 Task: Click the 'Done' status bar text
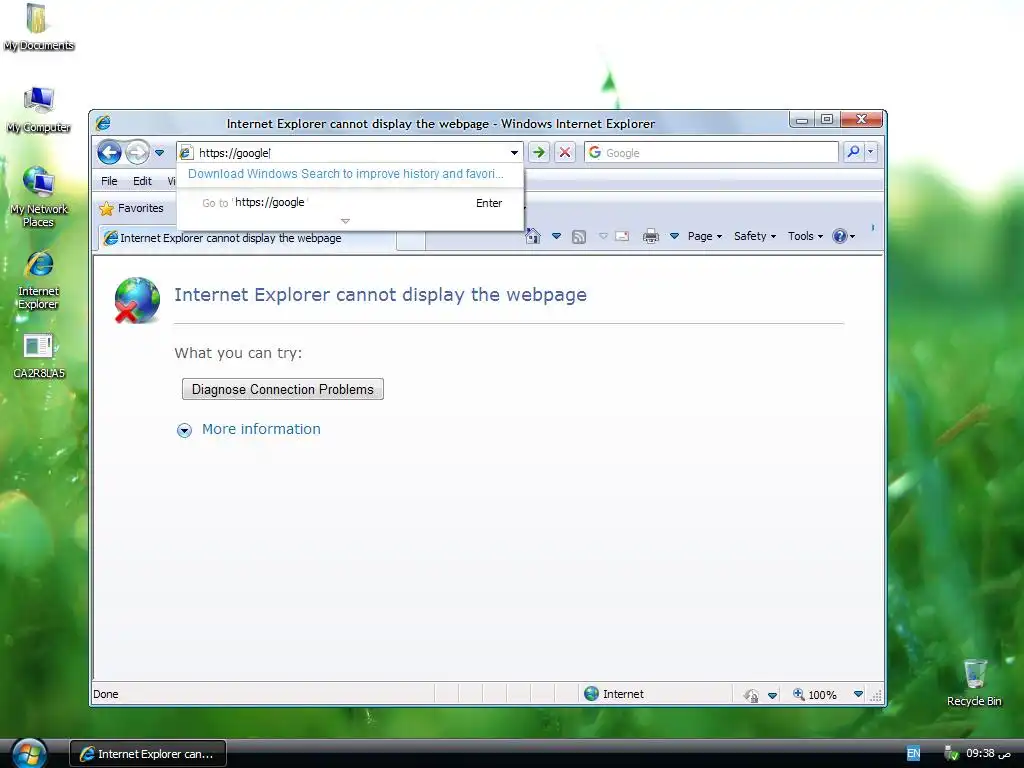106,694
